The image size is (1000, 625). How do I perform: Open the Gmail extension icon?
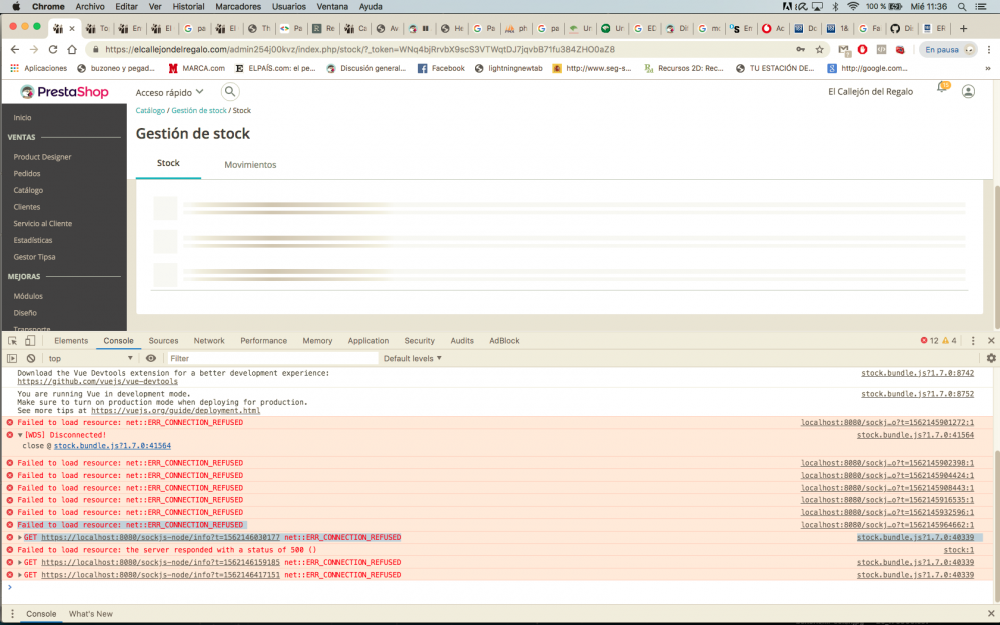coord(844,49)
